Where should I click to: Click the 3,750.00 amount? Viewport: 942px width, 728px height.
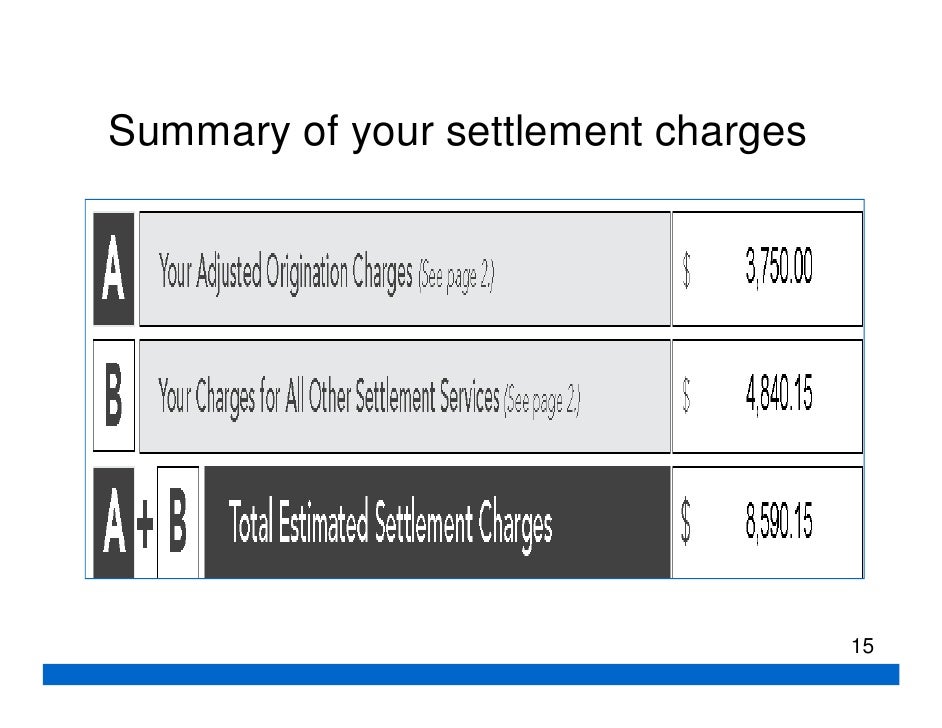tap(779, 267)
